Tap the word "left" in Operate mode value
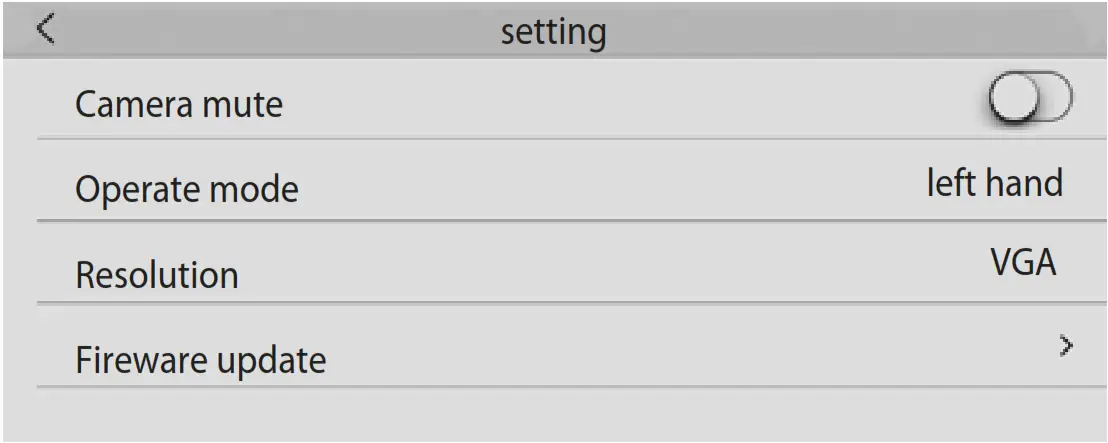This screenshot has width=1108, height=443. (949, 183)
